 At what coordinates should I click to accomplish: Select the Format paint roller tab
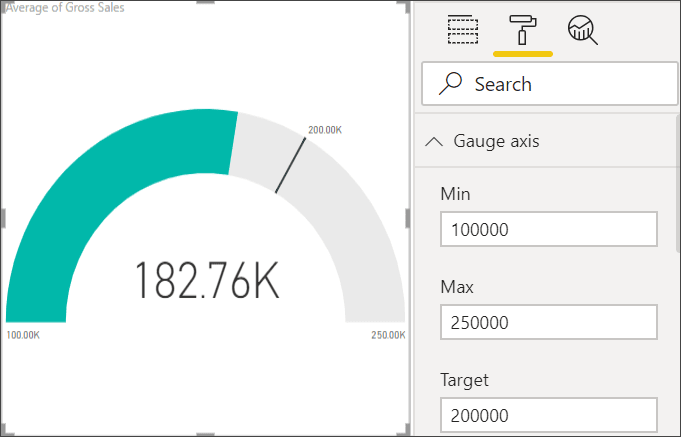pos(523,30)
